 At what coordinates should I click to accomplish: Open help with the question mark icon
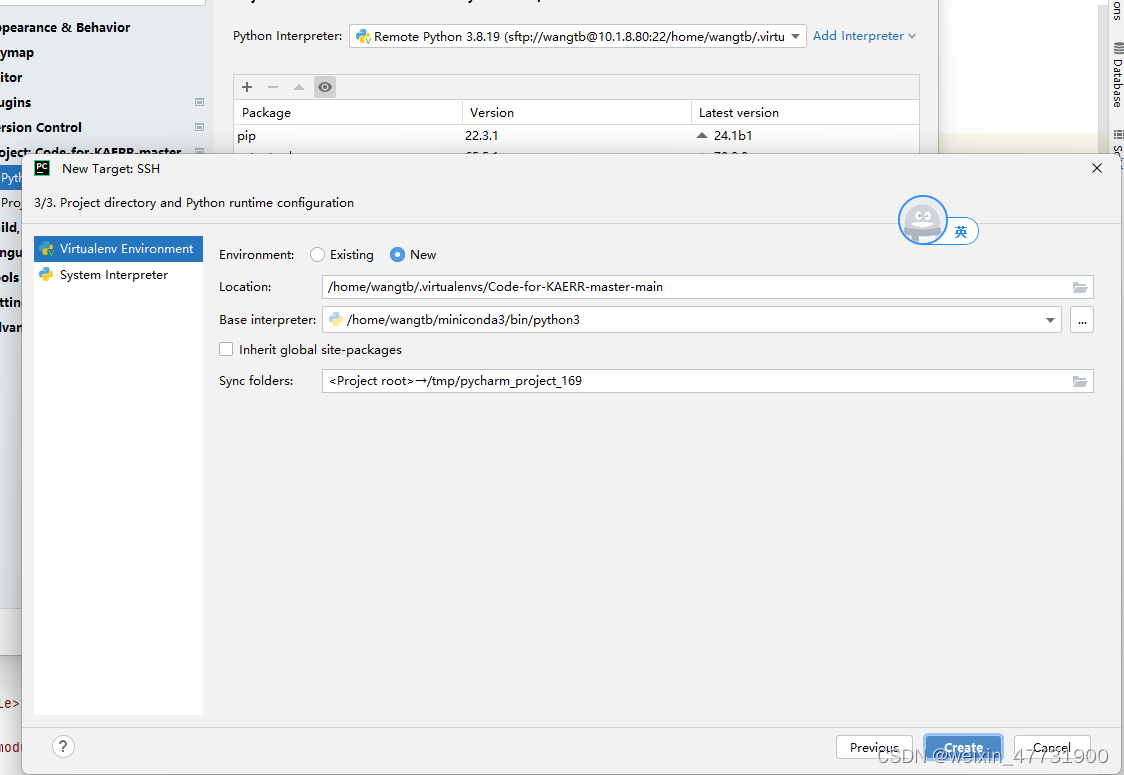pos(63,746)
